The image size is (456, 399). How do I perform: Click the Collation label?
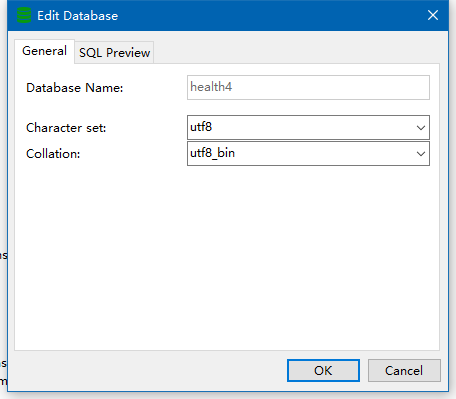tap(53, 154)
